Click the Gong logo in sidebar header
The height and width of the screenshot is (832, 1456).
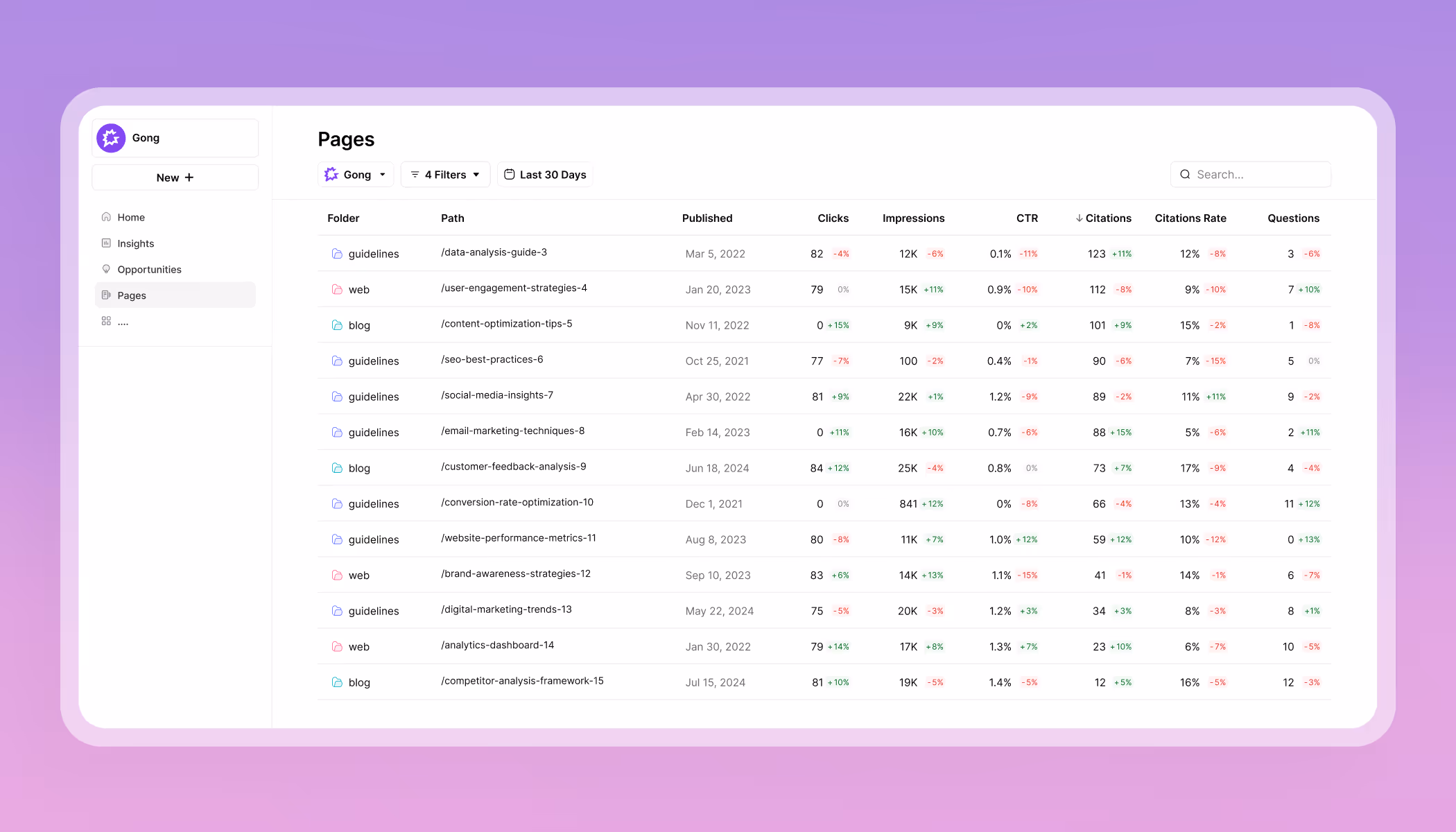coord(111,138)
